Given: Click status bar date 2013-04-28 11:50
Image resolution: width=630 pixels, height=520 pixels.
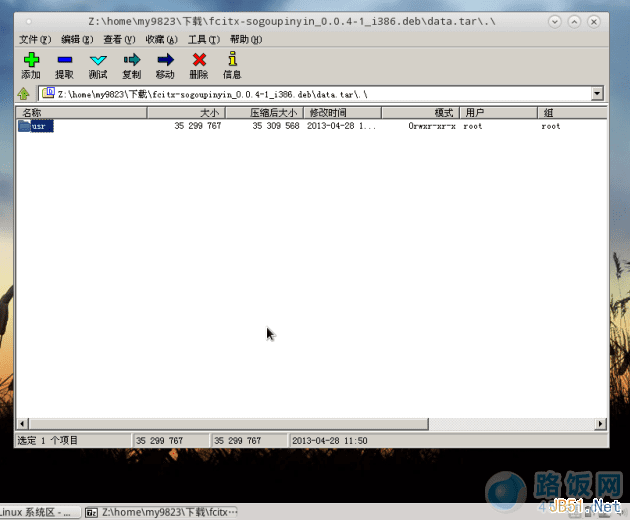Looking at the screenshot, I should [330, 441].
